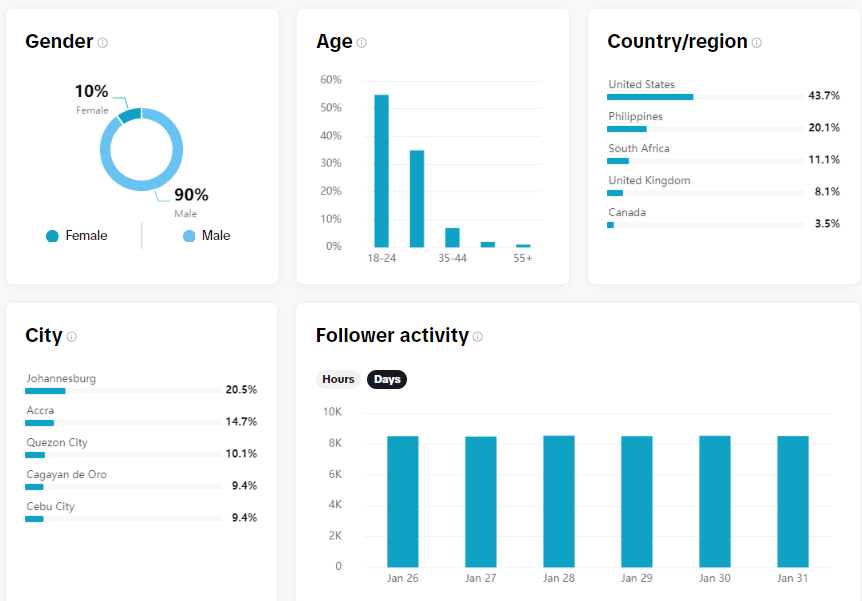Screen dimensions: 862x601
Task: Select the United States progress bar
Action: (x=705, y=97)
